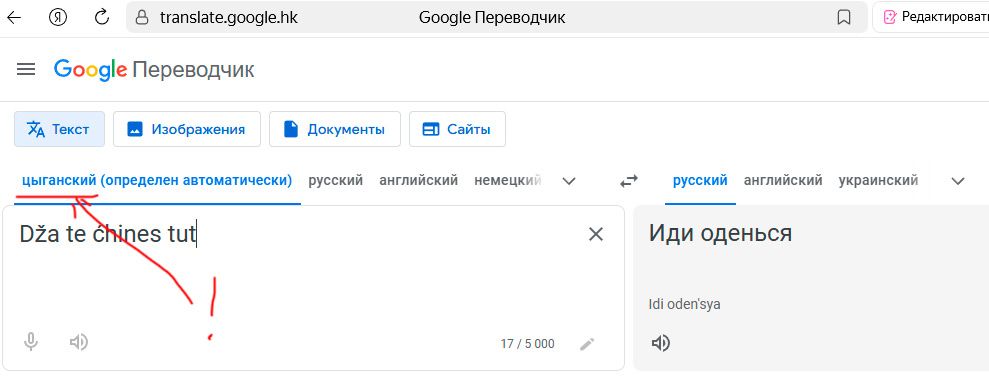Select английский as the target language
The image size is (989, 391).
tap(783, 181)
